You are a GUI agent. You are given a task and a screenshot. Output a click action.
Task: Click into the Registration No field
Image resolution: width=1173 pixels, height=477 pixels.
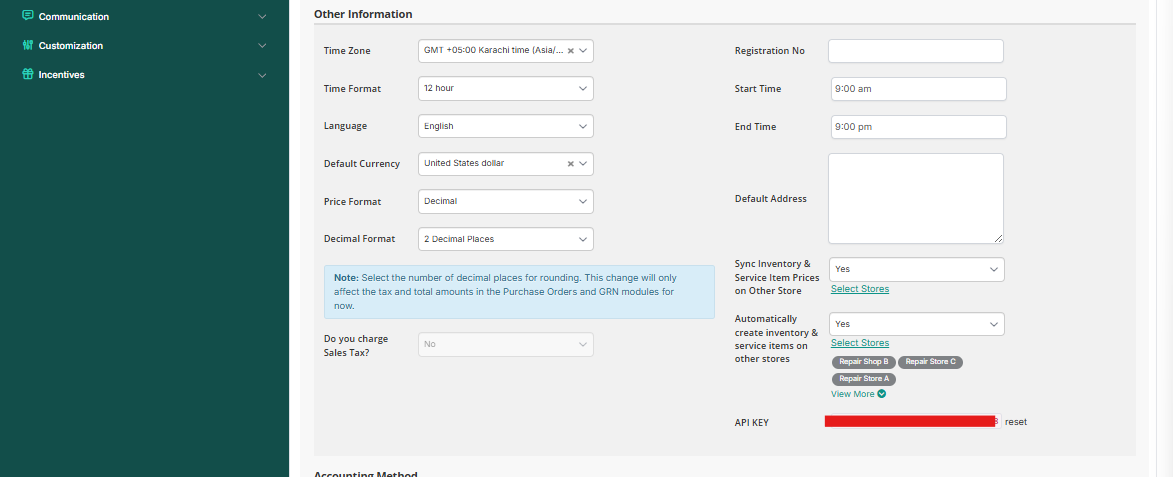coord(915,51)
